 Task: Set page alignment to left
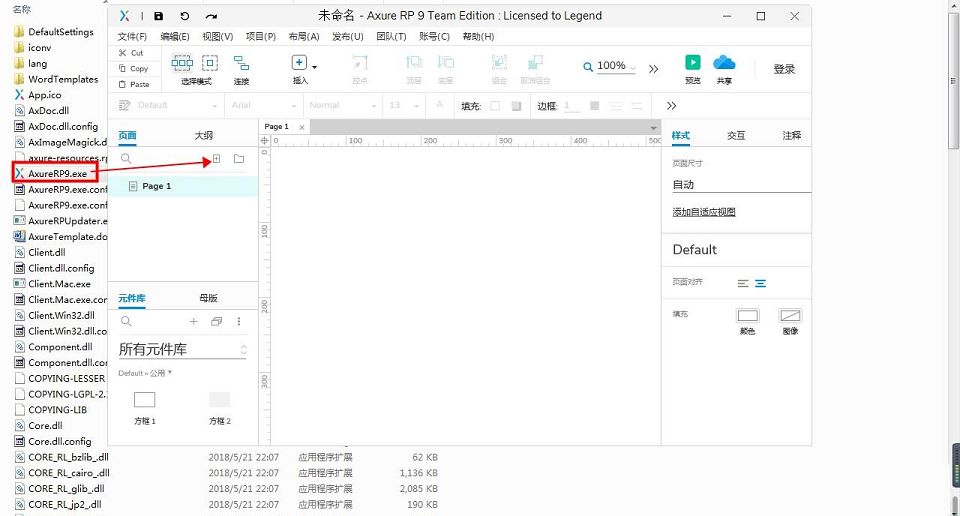(x=743, y=284)
